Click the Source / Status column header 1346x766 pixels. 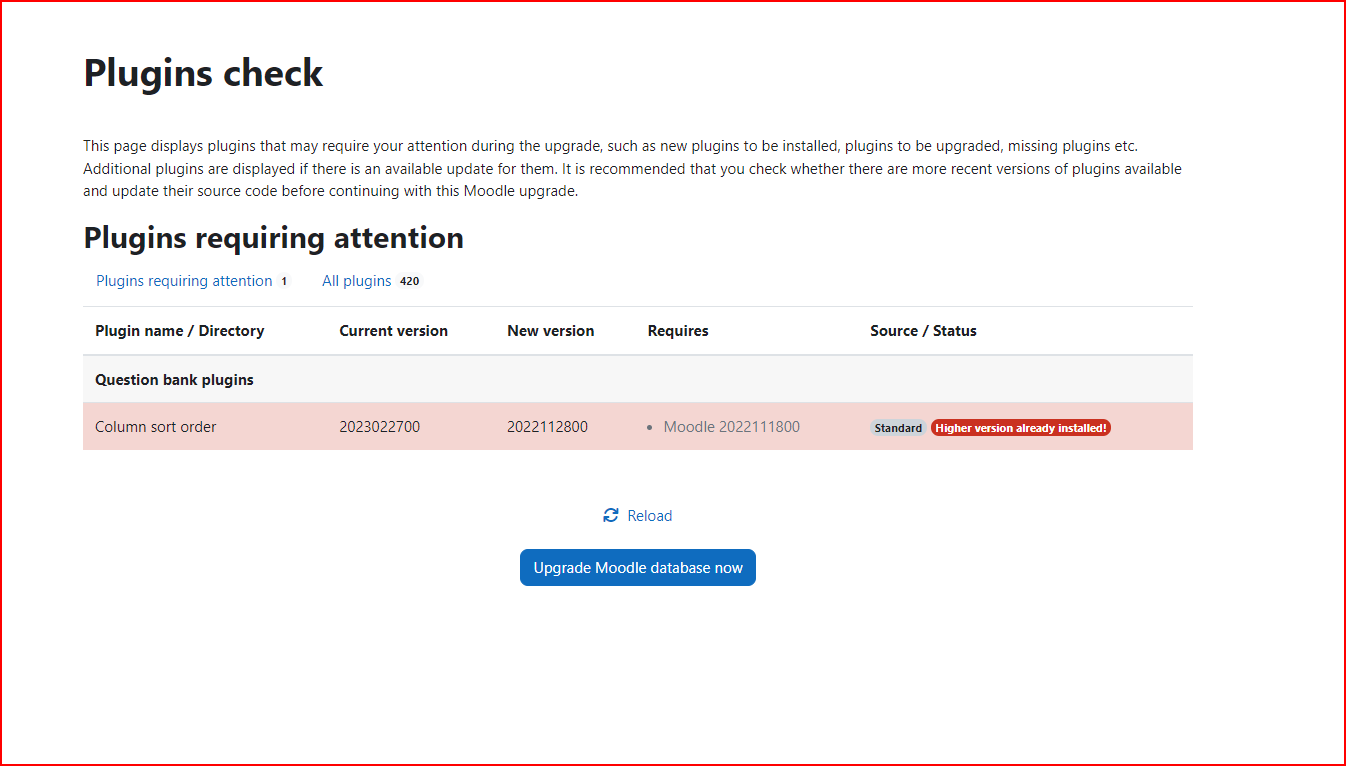(924, 331)
